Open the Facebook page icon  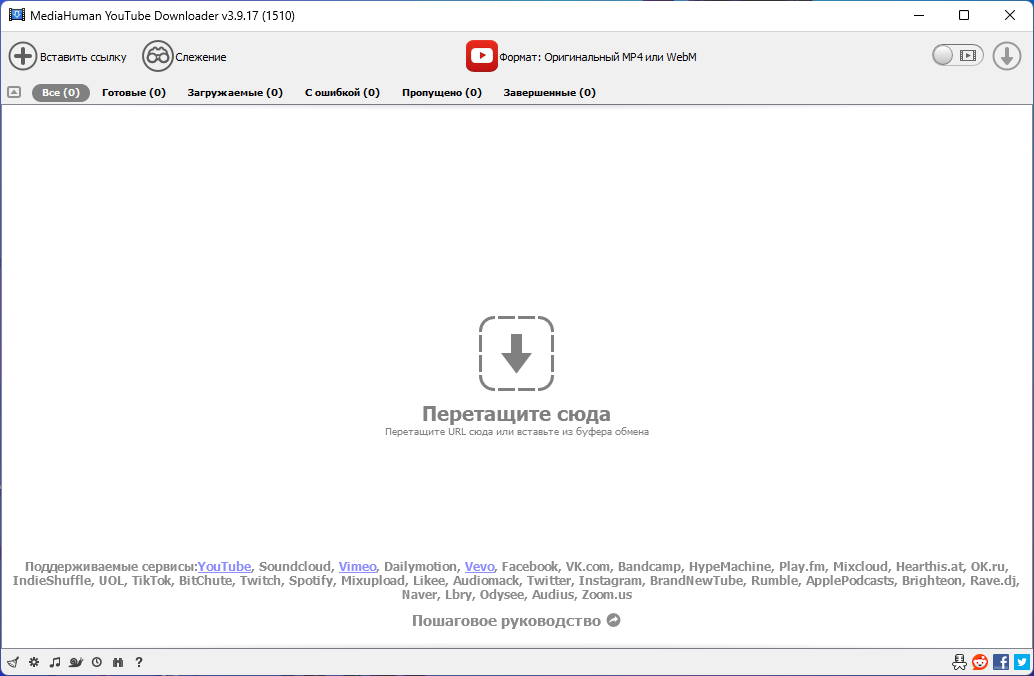[1001, 662]
